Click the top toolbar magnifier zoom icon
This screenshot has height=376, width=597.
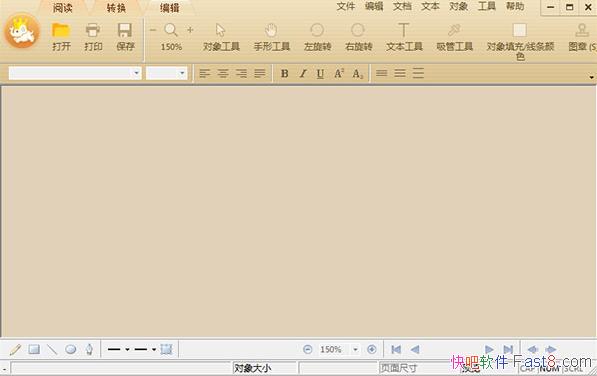click(x=171, y=30)
